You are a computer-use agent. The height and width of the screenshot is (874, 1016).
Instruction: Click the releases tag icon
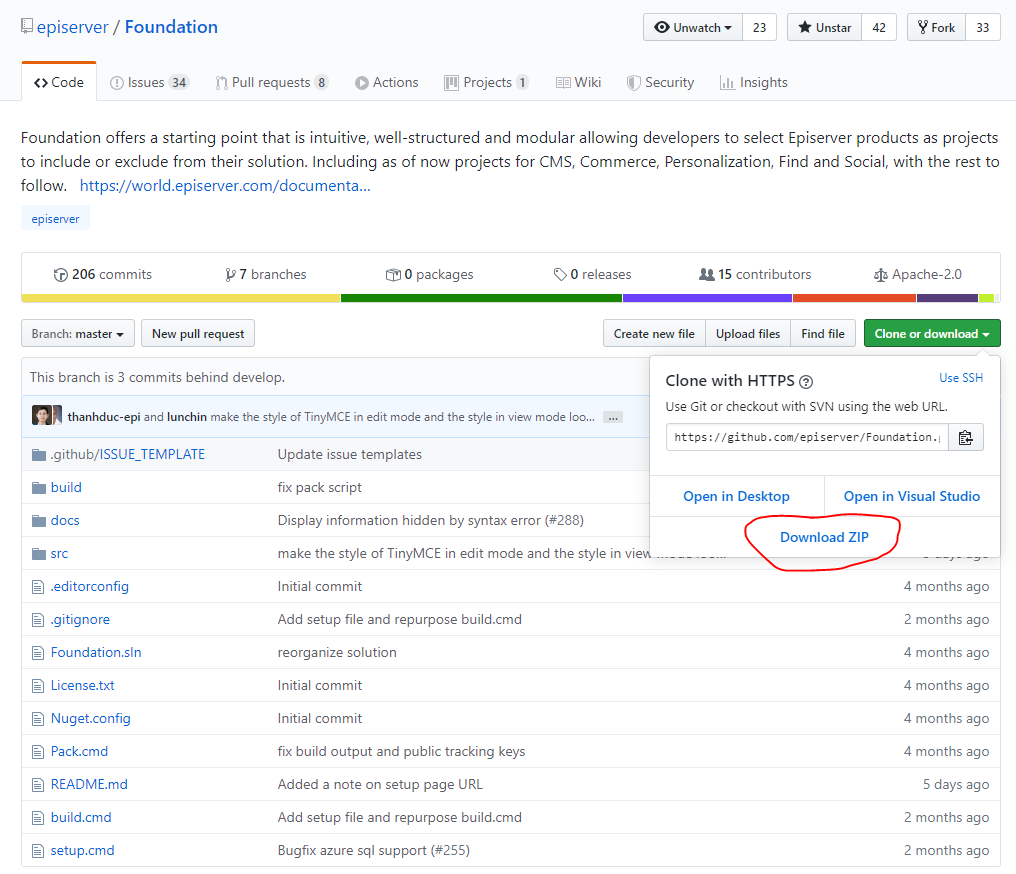(x=560, y=275)
